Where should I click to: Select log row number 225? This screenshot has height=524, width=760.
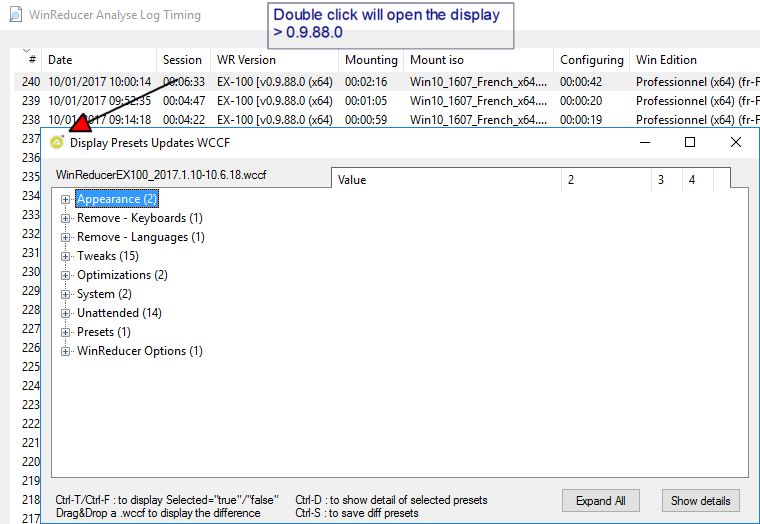point(31,367)
